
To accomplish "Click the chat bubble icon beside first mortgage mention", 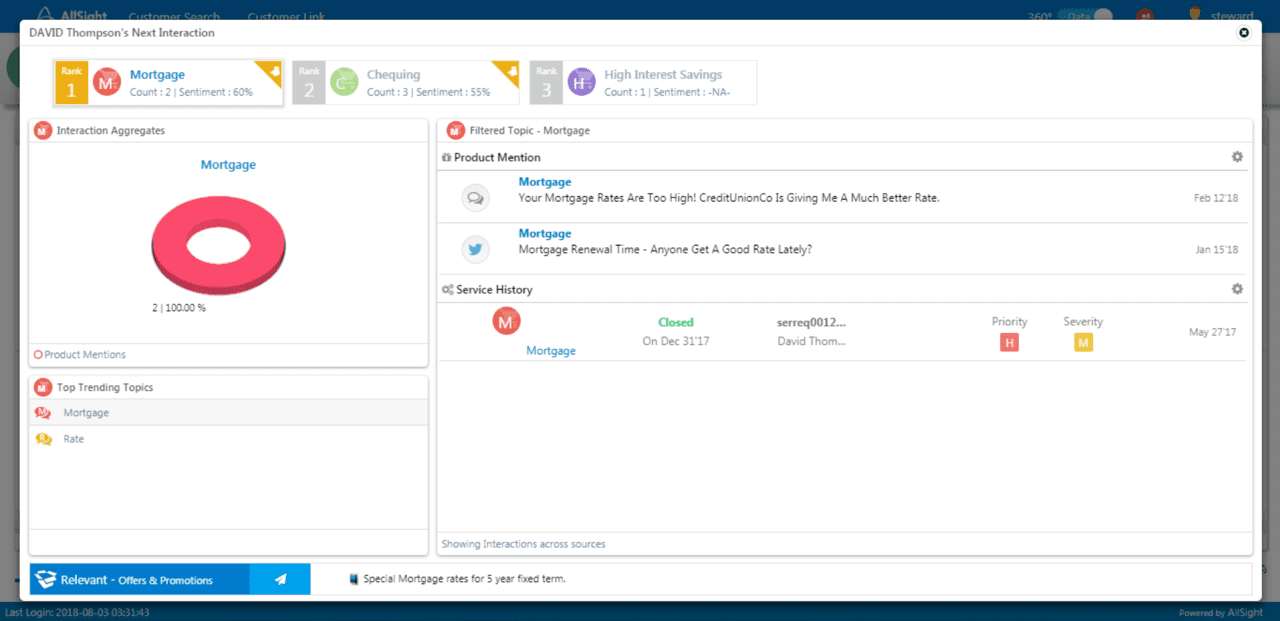I will tap(476, 198).
